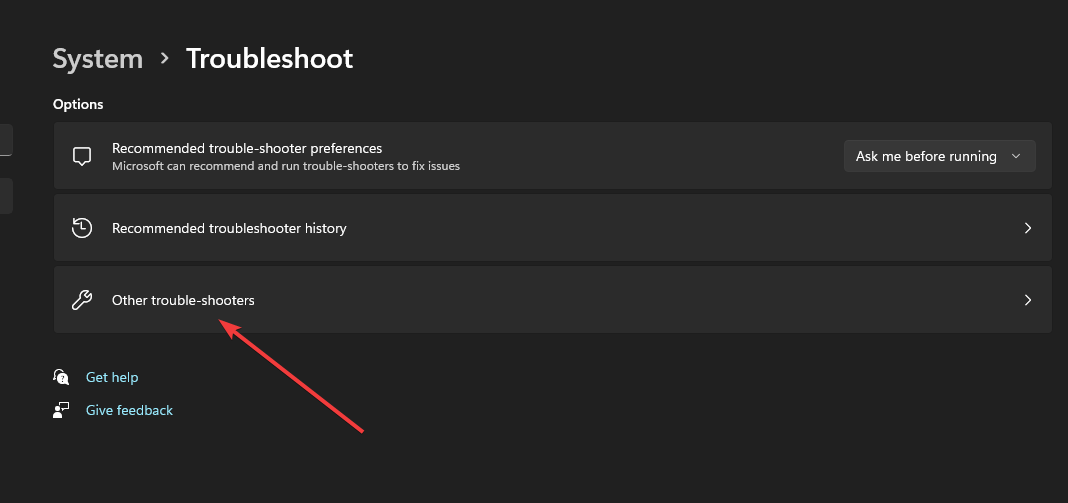Click the "Microsoft can recommend and run trouble-shooters" description
This screenshot has width=1068, height=503.
click(286, 166)
